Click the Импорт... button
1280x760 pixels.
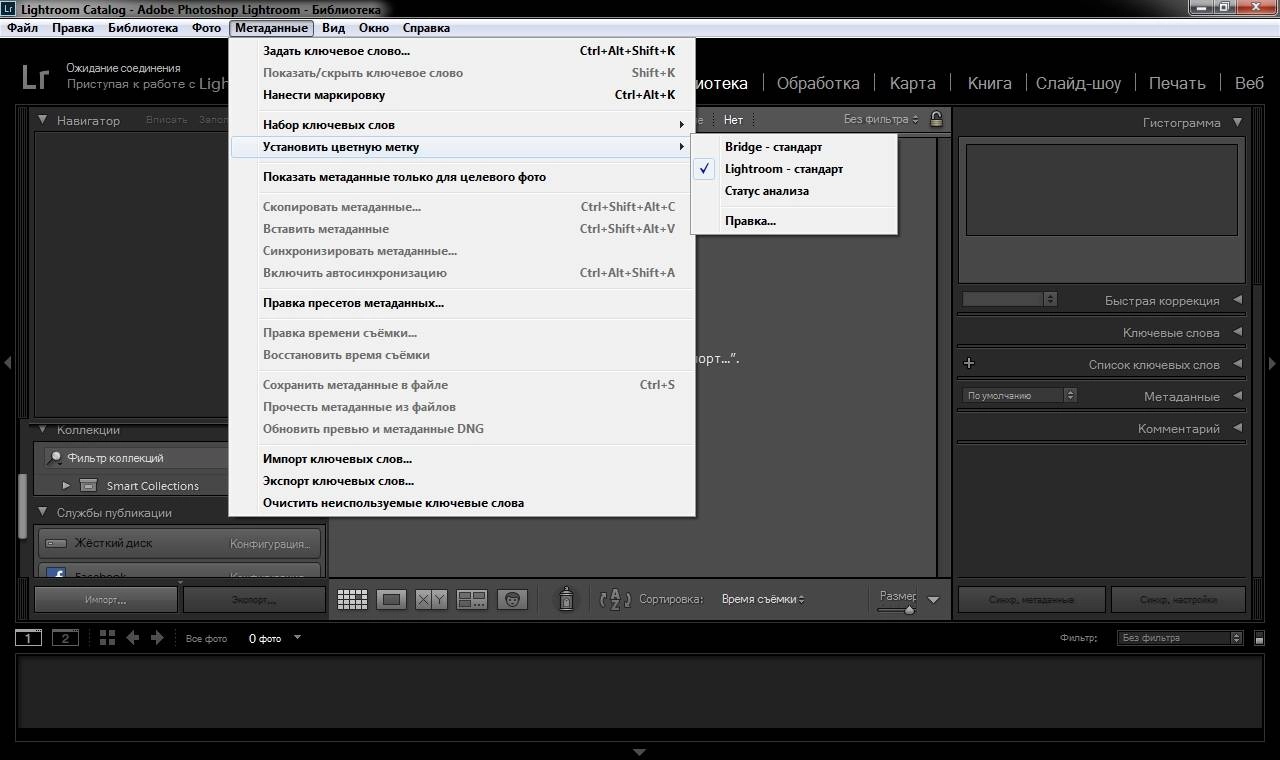tap(106, 600)
